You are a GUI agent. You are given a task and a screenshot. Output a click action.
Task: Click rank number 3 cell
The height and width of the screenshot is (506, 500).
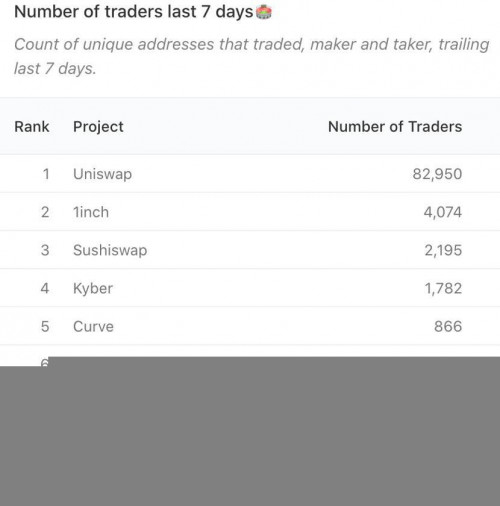[45, 250]
